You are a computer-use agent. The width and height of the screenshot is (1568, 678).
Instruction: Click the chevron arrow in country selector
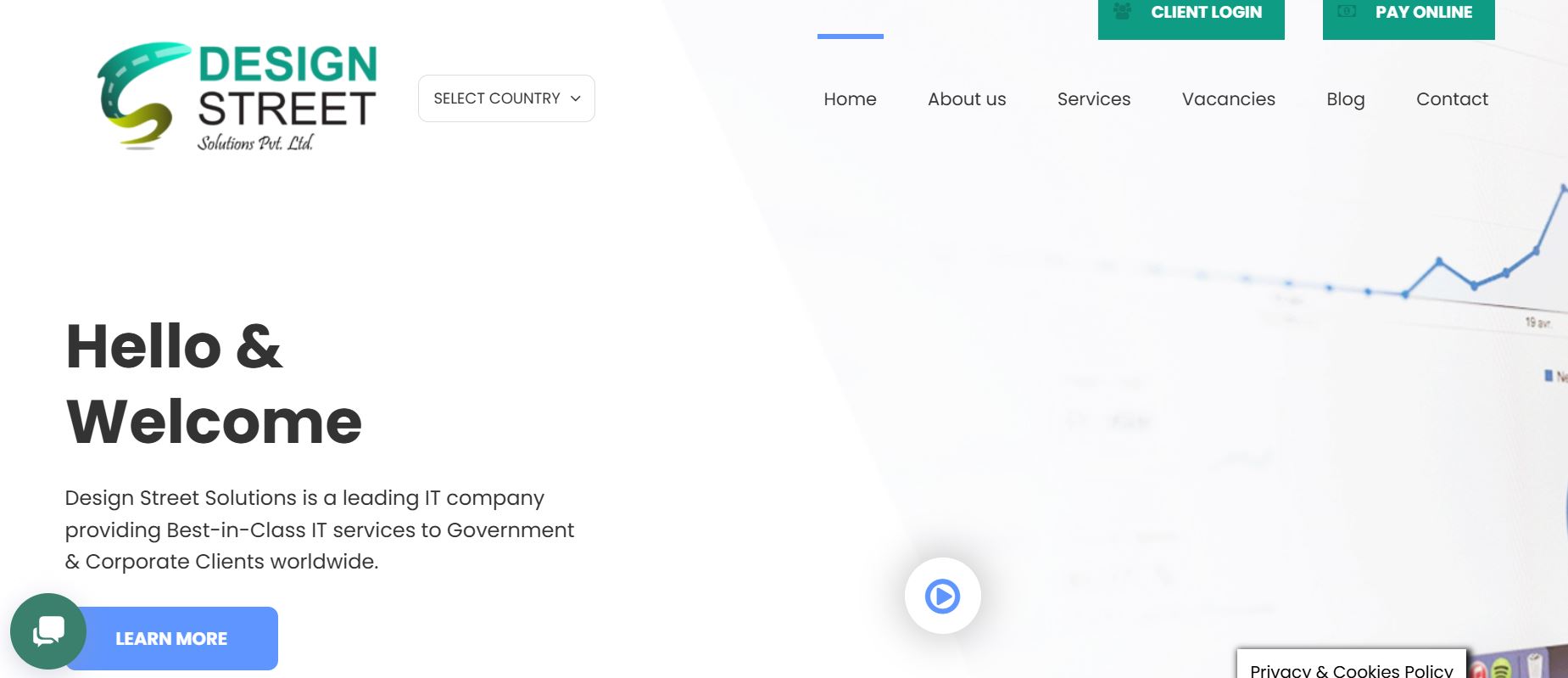tap(576, 98)
